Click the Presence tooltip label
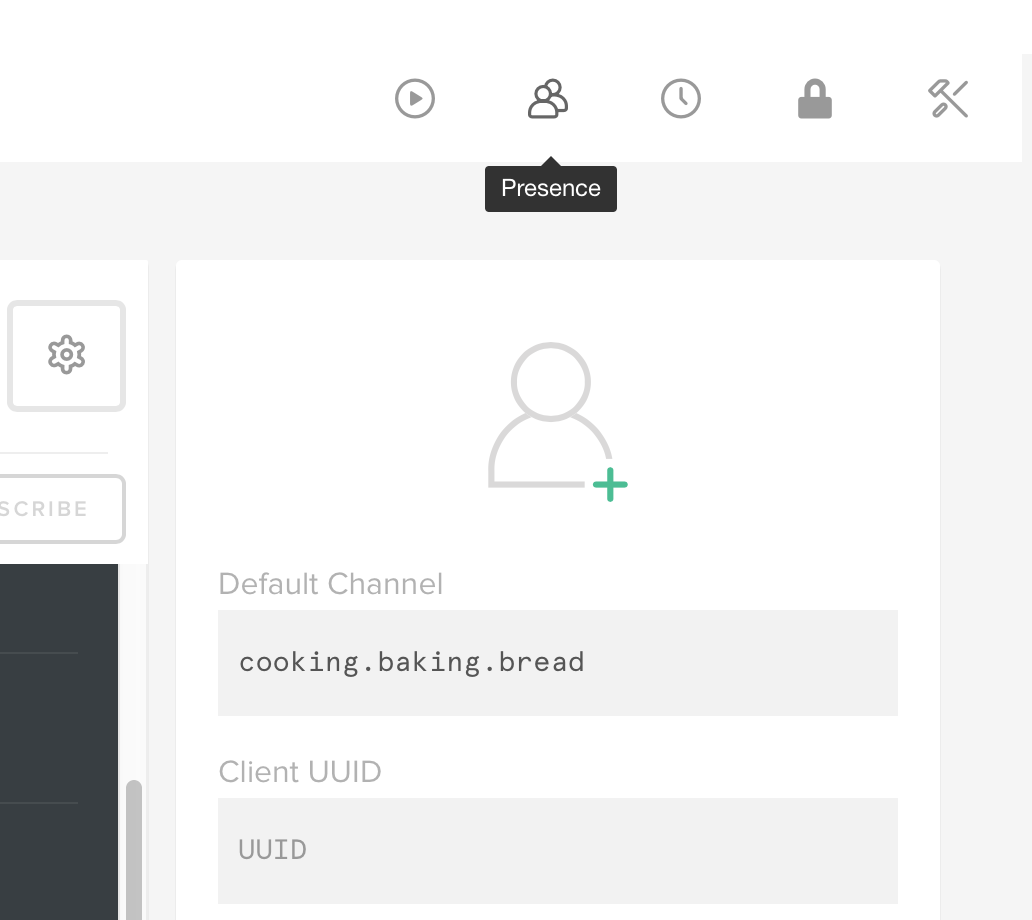Image resolution: width=1032 pixels, height=920 pixels. (x=551, y=189)
